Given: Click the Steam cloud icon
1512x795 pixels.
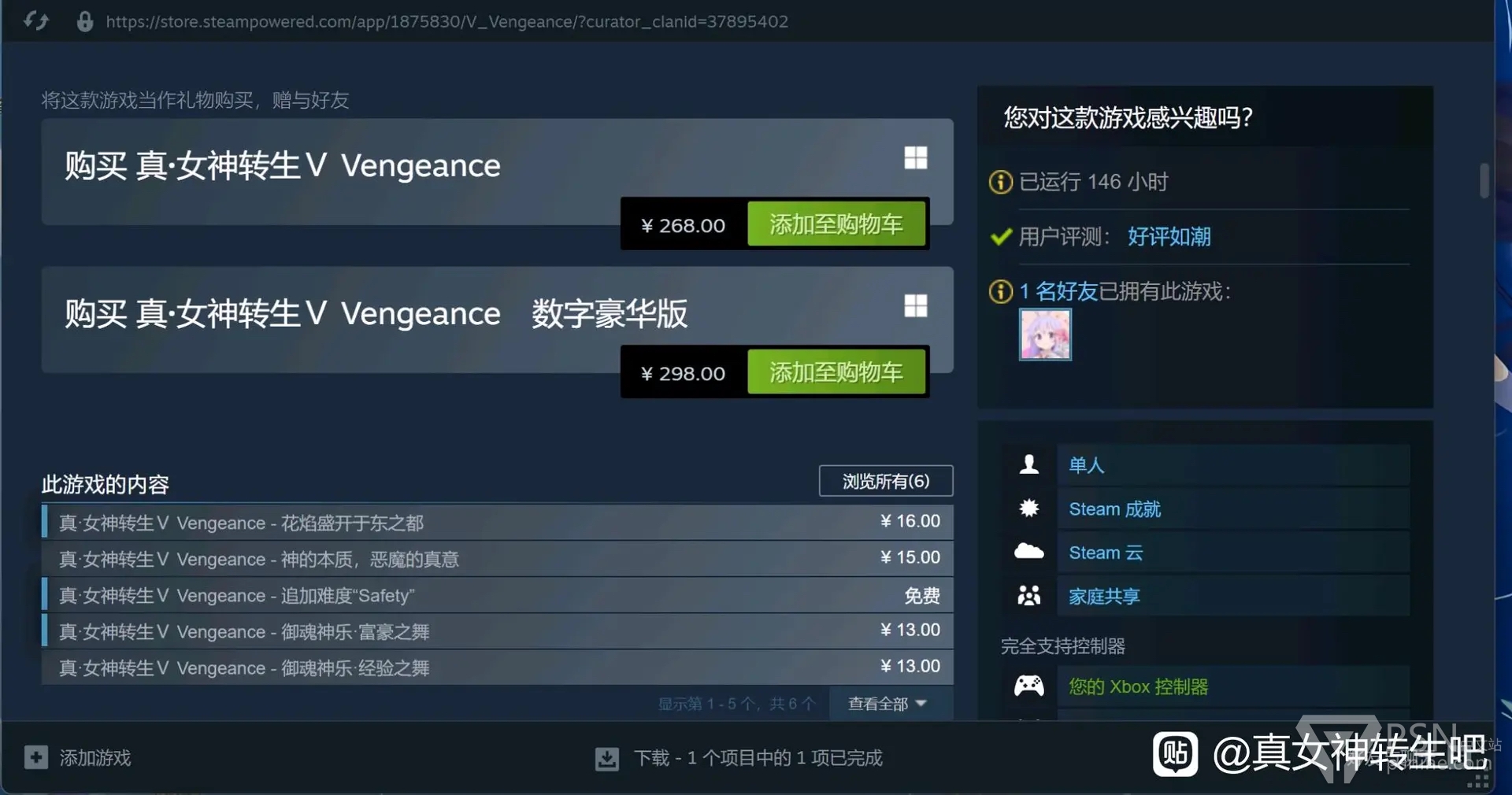Looking at the screenshot, I should 1028,551.
